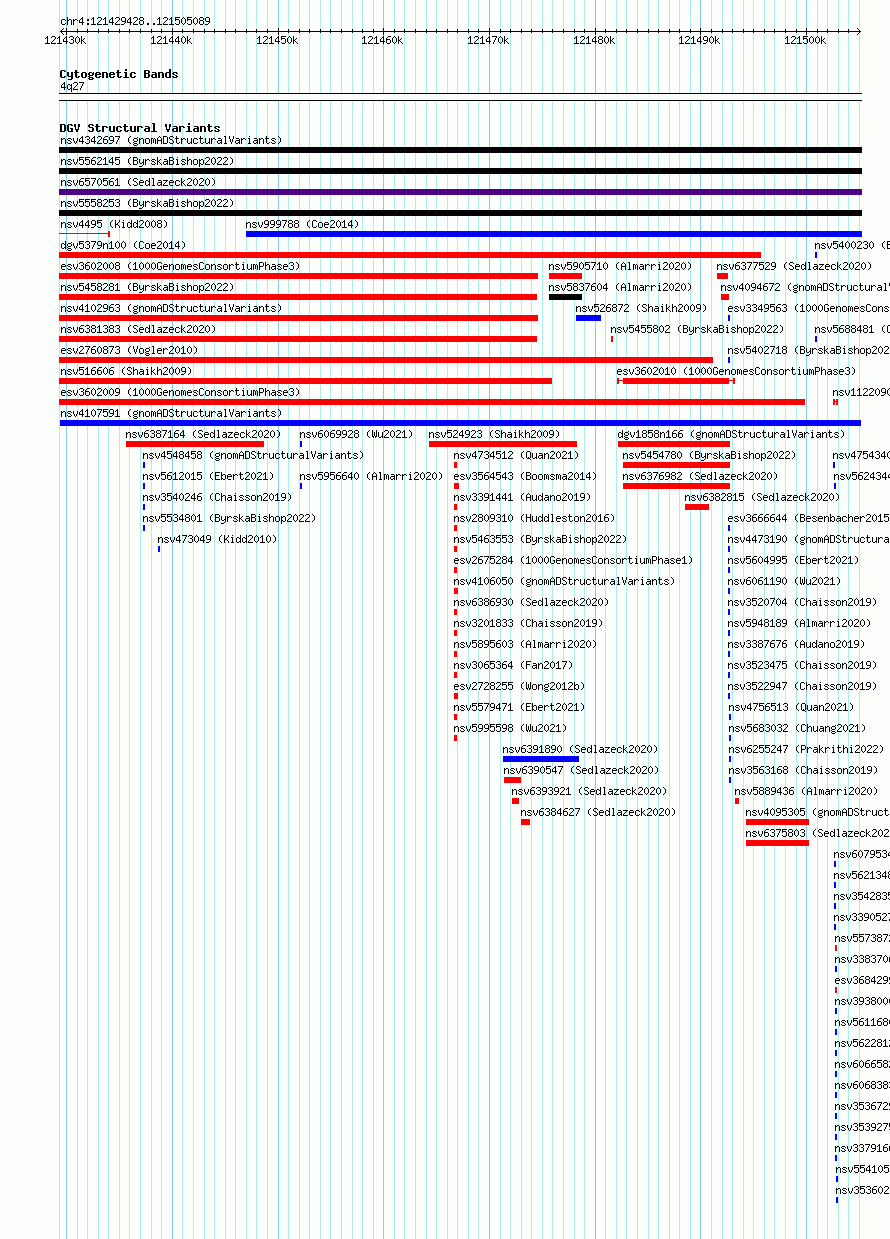Viewport: 890px width, 1239px height.
Task: Open nsv5995598 Wu2021 label
Action: (510, 728)
